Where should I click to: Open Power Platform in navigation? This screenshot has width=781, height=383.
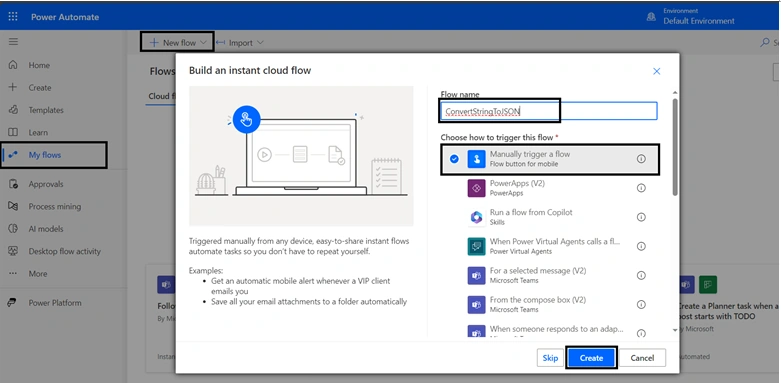(x=55, y=302)
